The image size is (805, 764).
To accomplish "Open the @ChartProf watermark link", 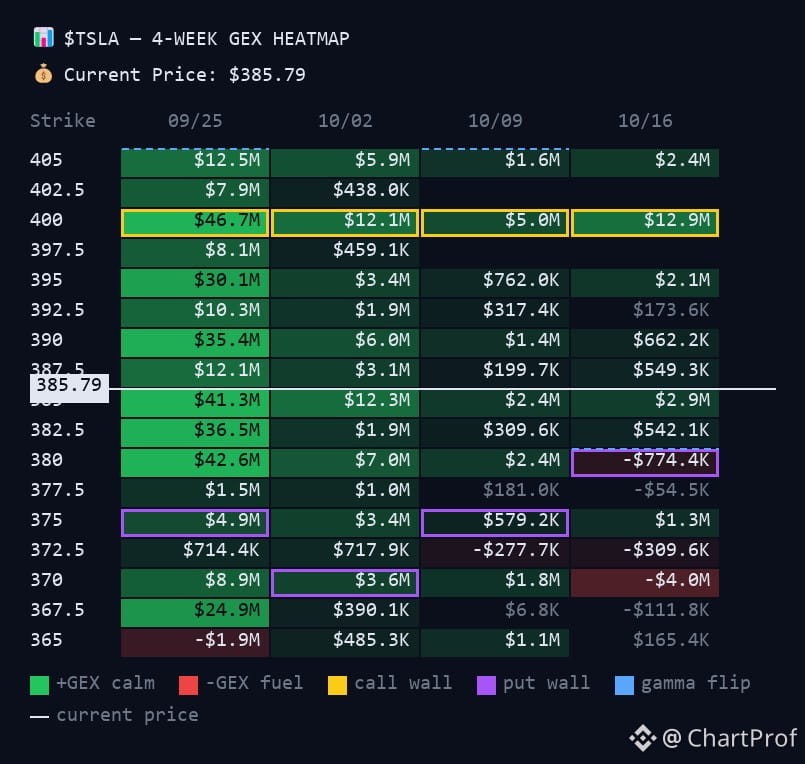I will pos(730,739).
